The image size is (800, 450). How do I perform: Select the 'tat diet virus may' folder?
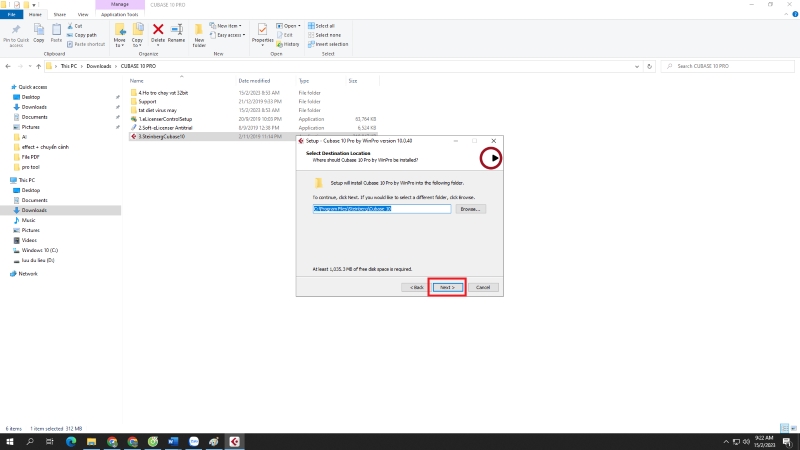point(158,110)
